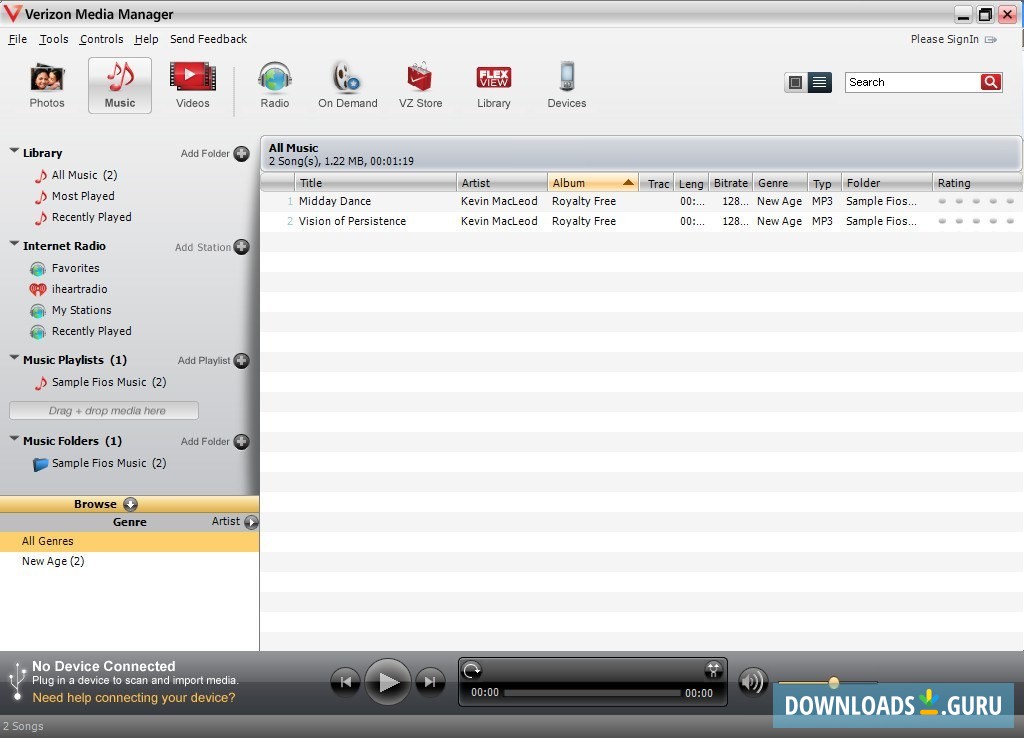This screenshot has width=1024, height=738.
Task: Open the Controls menu
Action: 101,39
